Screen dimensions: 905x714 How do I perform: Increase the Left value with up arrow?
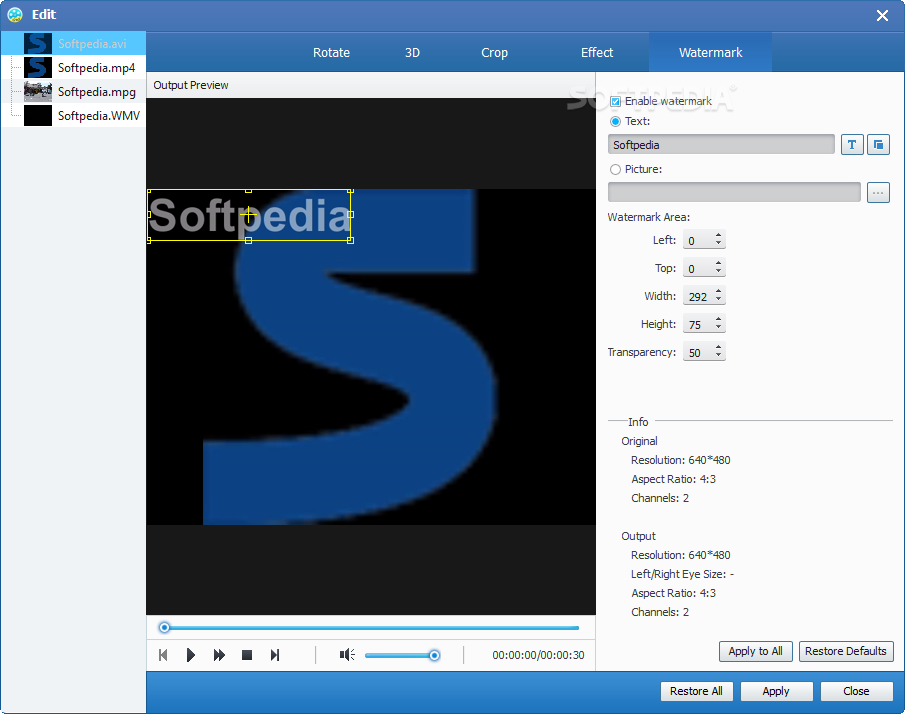click(719, 235)
